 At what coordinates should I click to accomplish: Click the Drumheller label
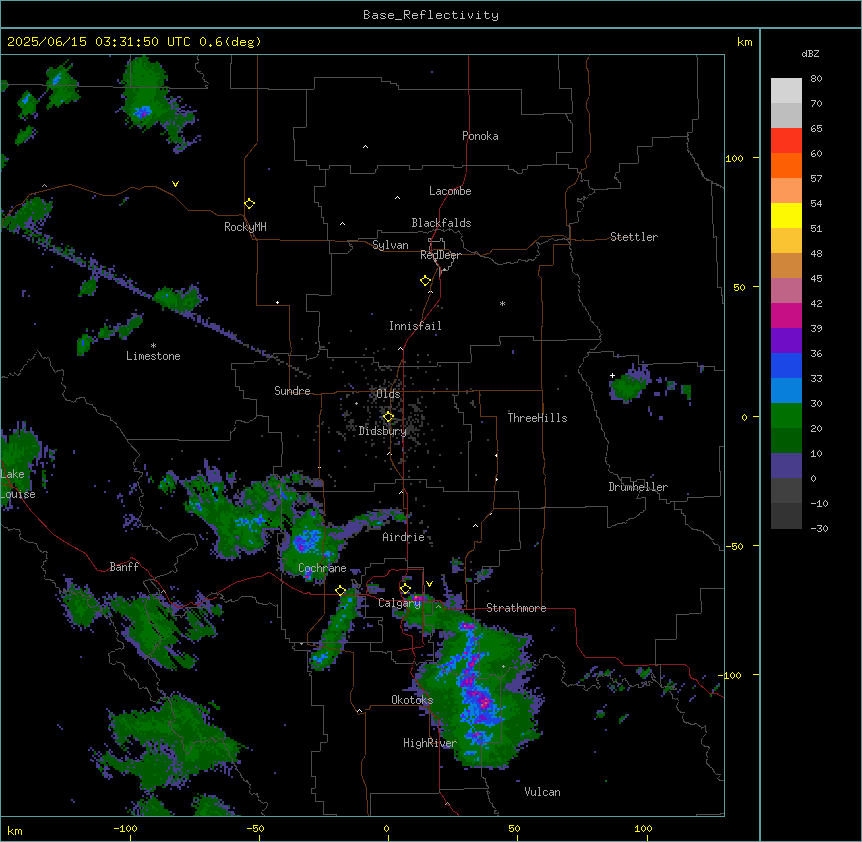[638, 487]
